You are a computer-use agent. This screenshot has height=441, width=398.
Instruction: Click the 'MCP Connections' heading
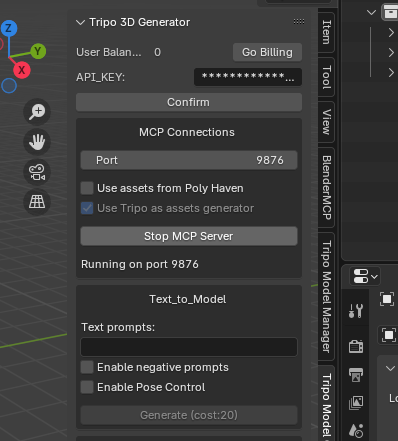coord(187,132)
